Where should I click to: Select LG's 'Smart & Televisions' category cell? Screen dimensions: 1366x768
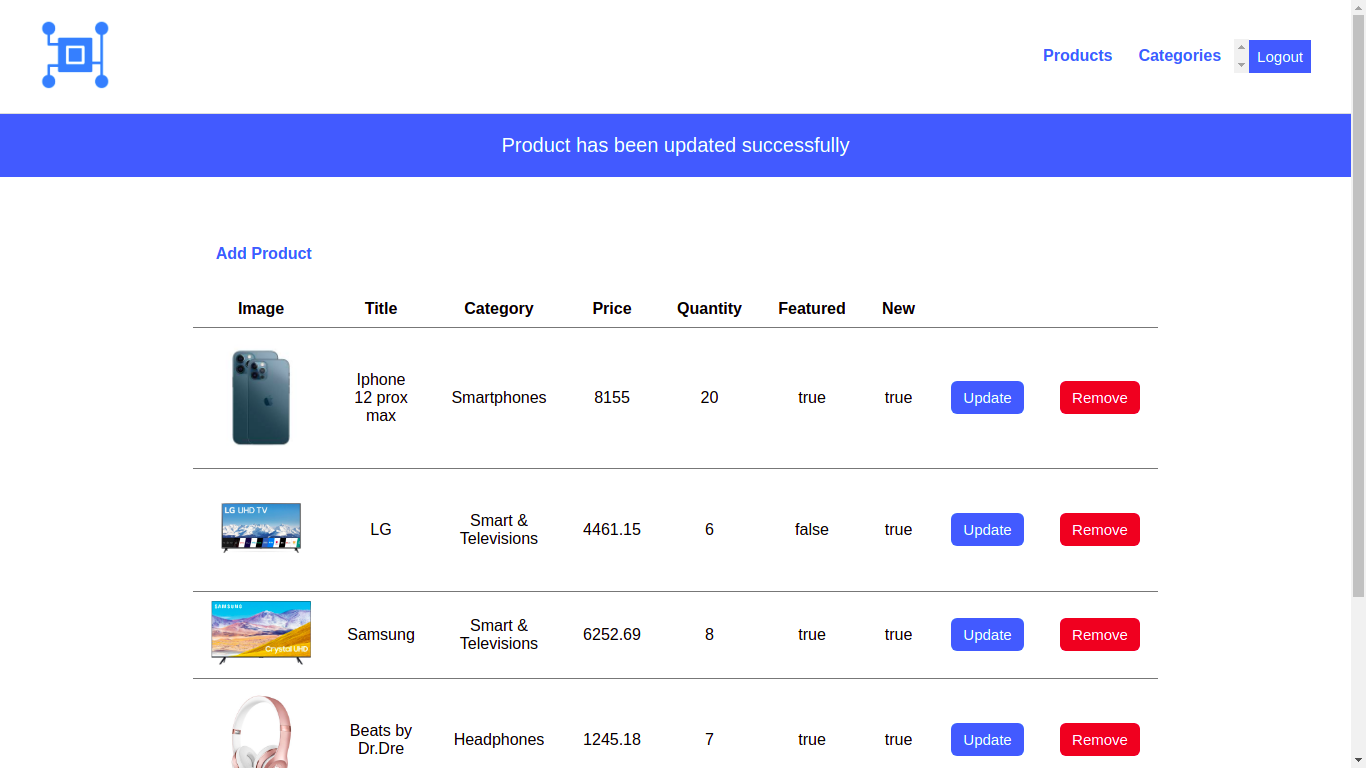click(499, 530)
